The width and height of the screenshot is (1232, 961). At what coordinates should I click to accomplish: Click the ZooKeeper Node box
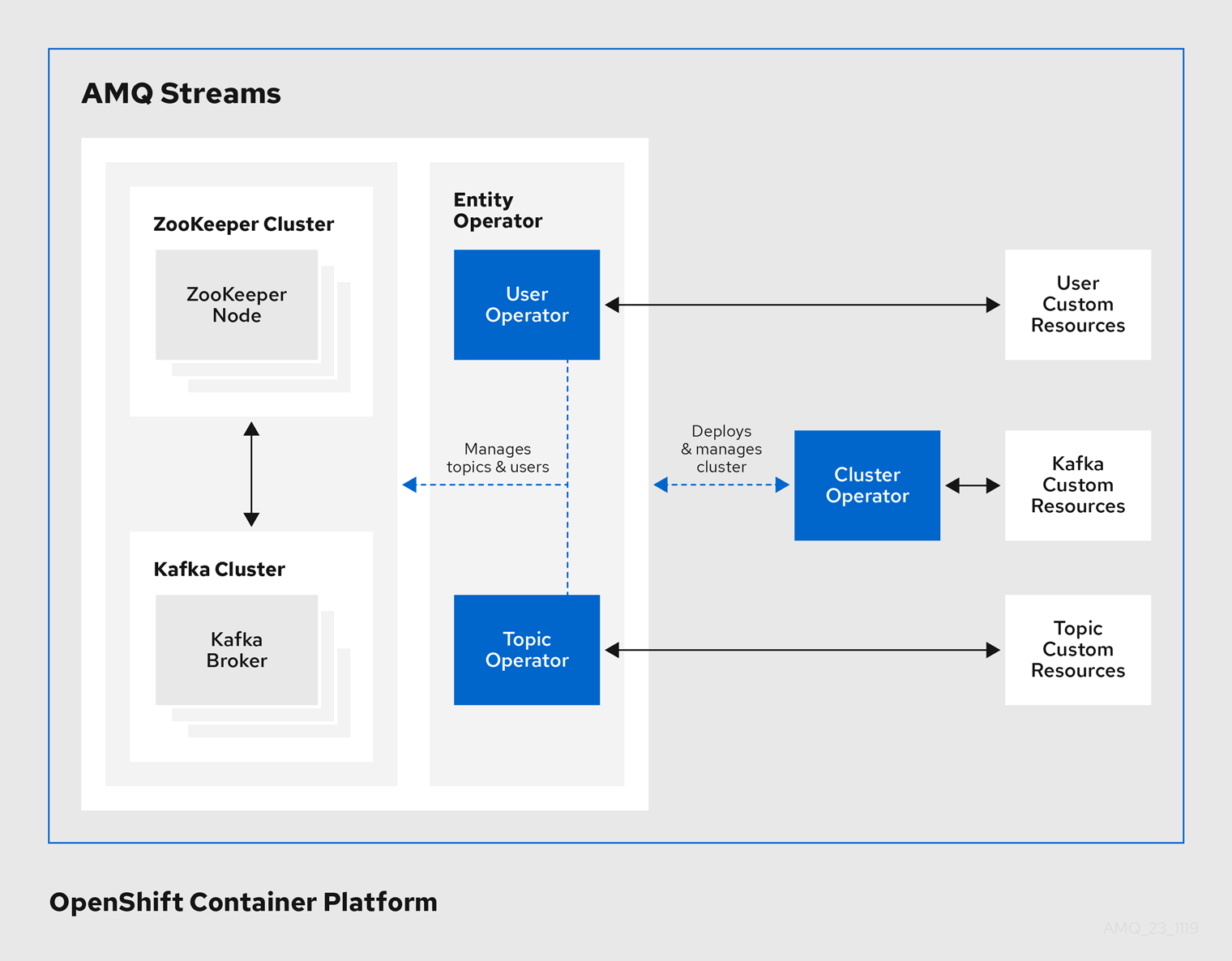(x=237, y=305)
